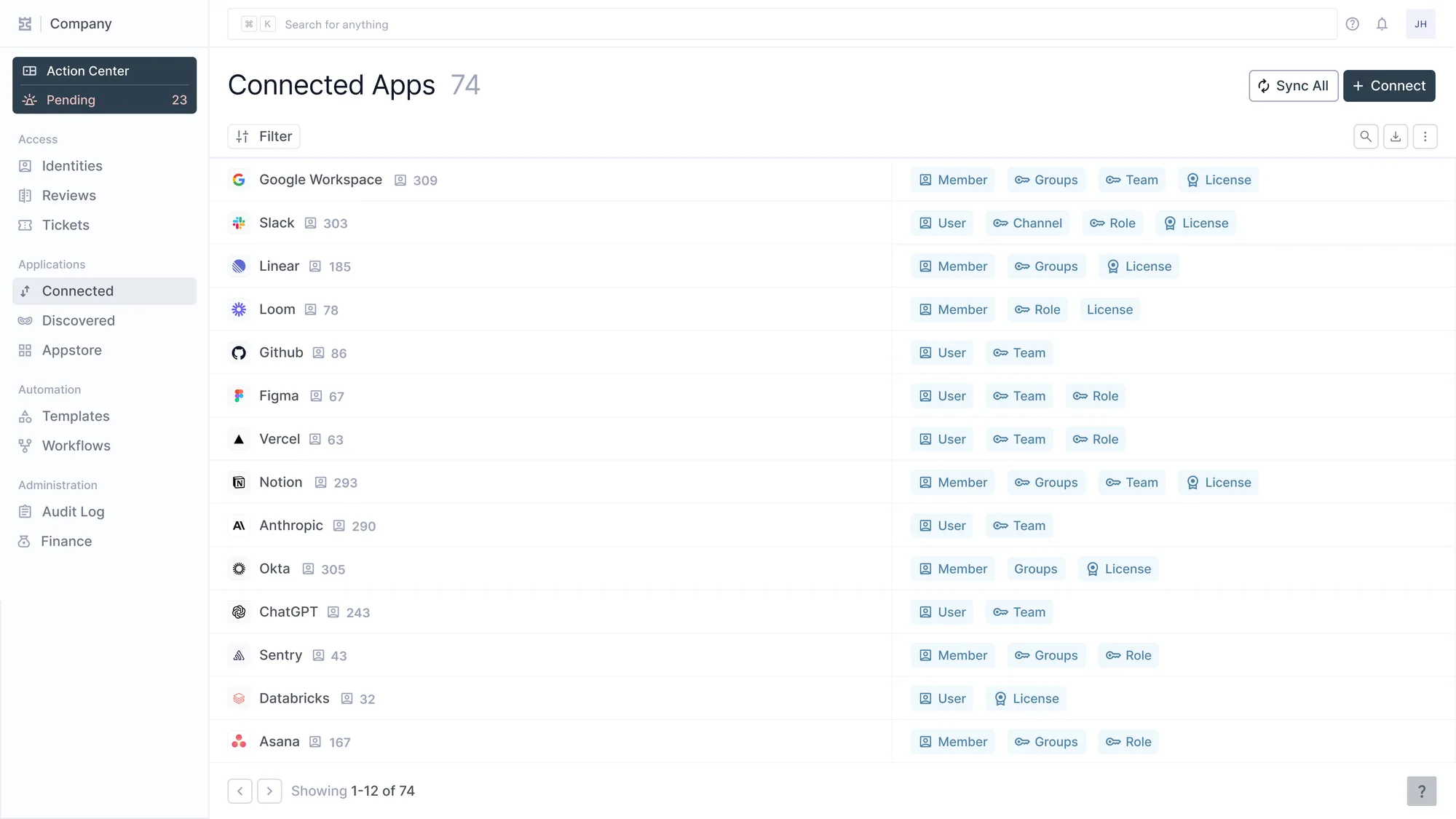Open Workflows under Automation
This screenshot has width=1456, height=819.
pyautogui.click(x=104, y=446)
